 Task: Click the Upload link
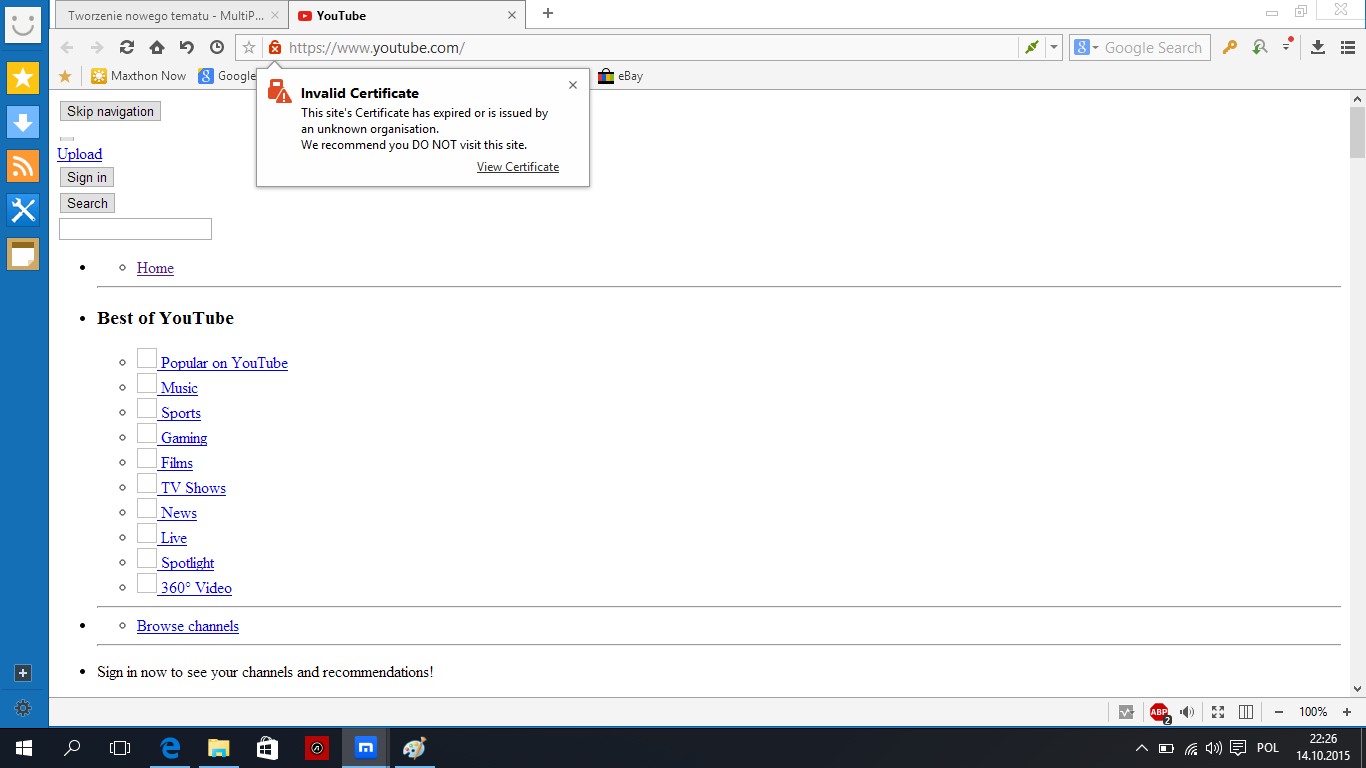click(x=79, y=154)
